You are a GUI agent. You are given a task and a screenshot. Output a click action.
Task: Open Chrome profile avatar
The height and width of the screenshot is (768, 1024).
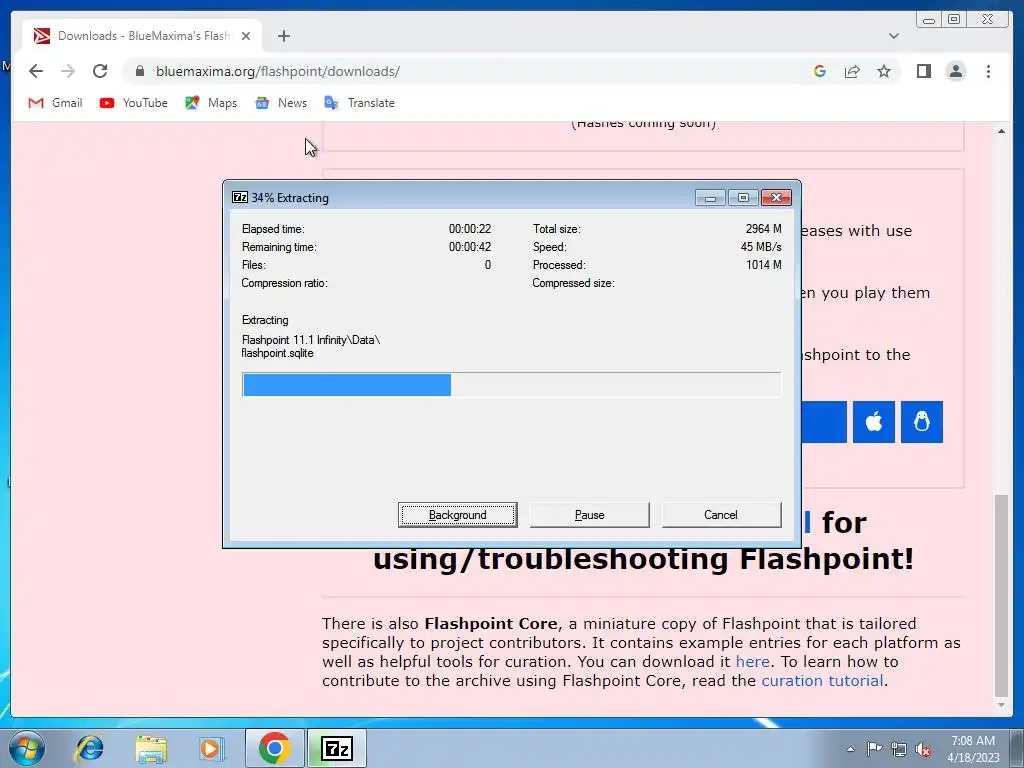click(x=955, y=71)
